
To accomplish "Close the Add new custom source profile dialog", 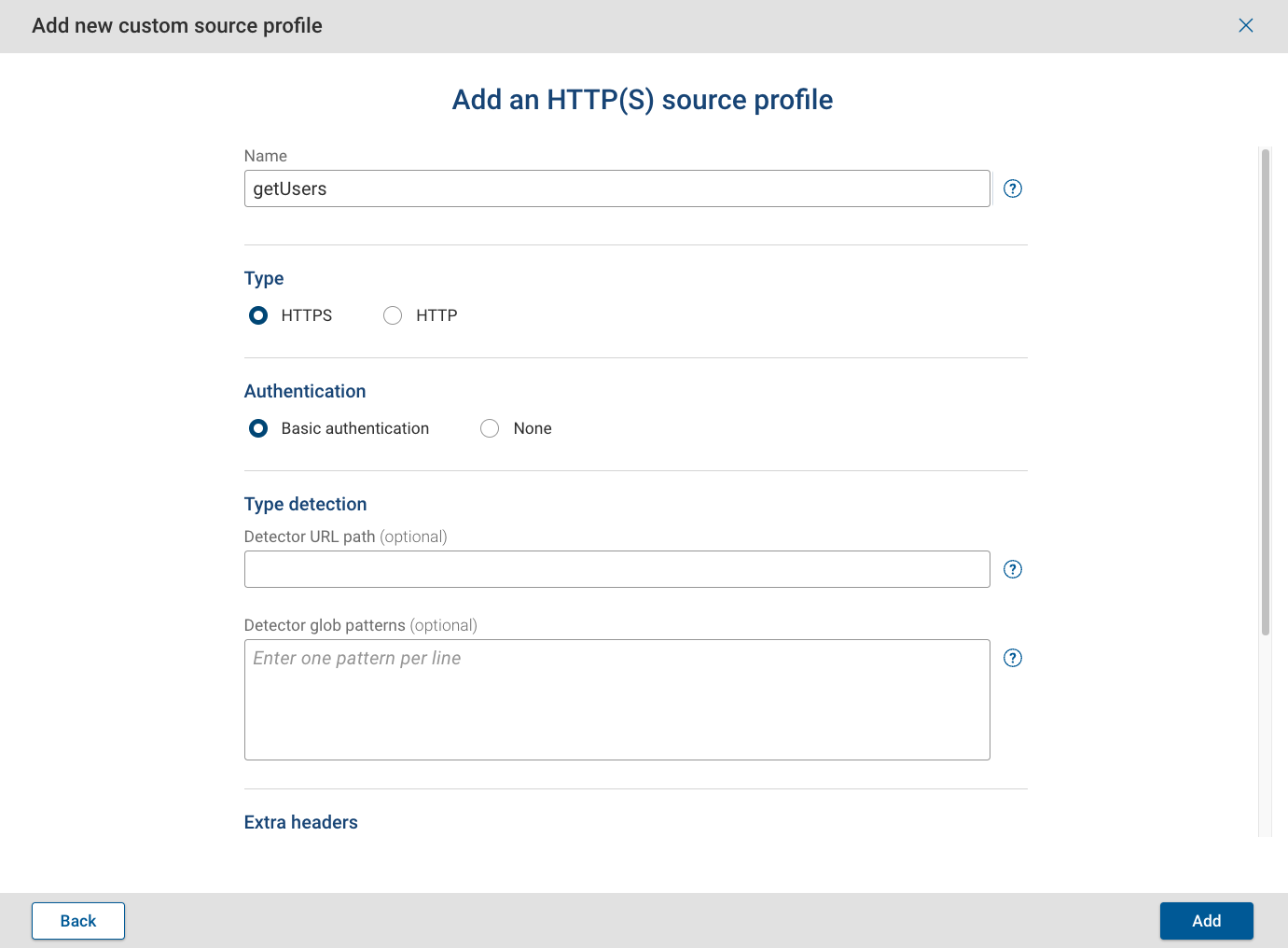I will point(1246,25).
